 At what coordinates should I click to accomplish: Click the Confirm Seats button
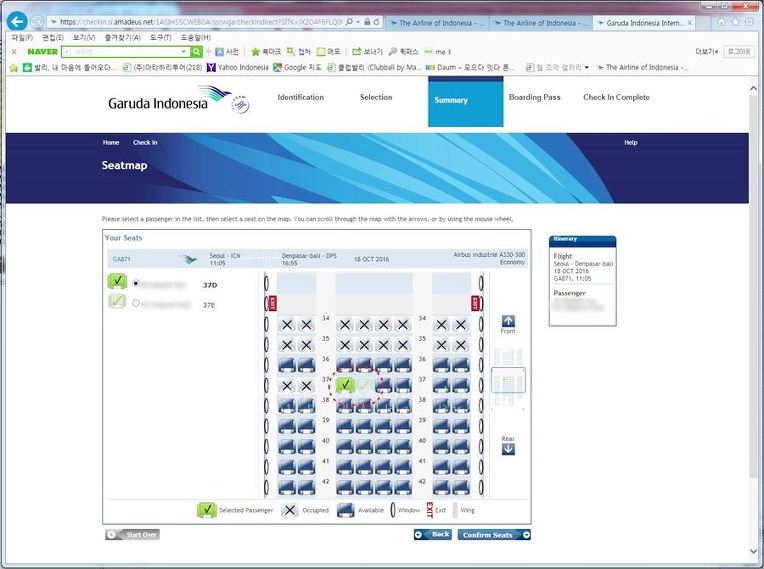coord(494,535)
